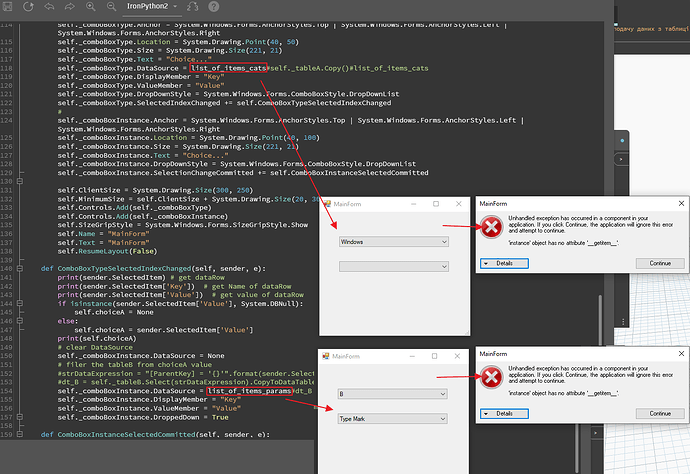Screen dimensions: 690x474
Task: Maximize the MainForm window with the Windows combo
Action: 436,204
